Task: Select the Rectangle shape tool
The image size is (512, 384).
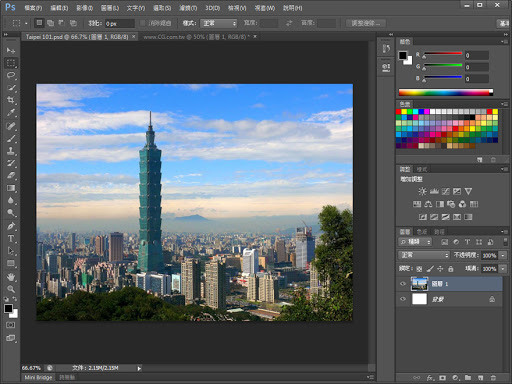Action: 11,264
